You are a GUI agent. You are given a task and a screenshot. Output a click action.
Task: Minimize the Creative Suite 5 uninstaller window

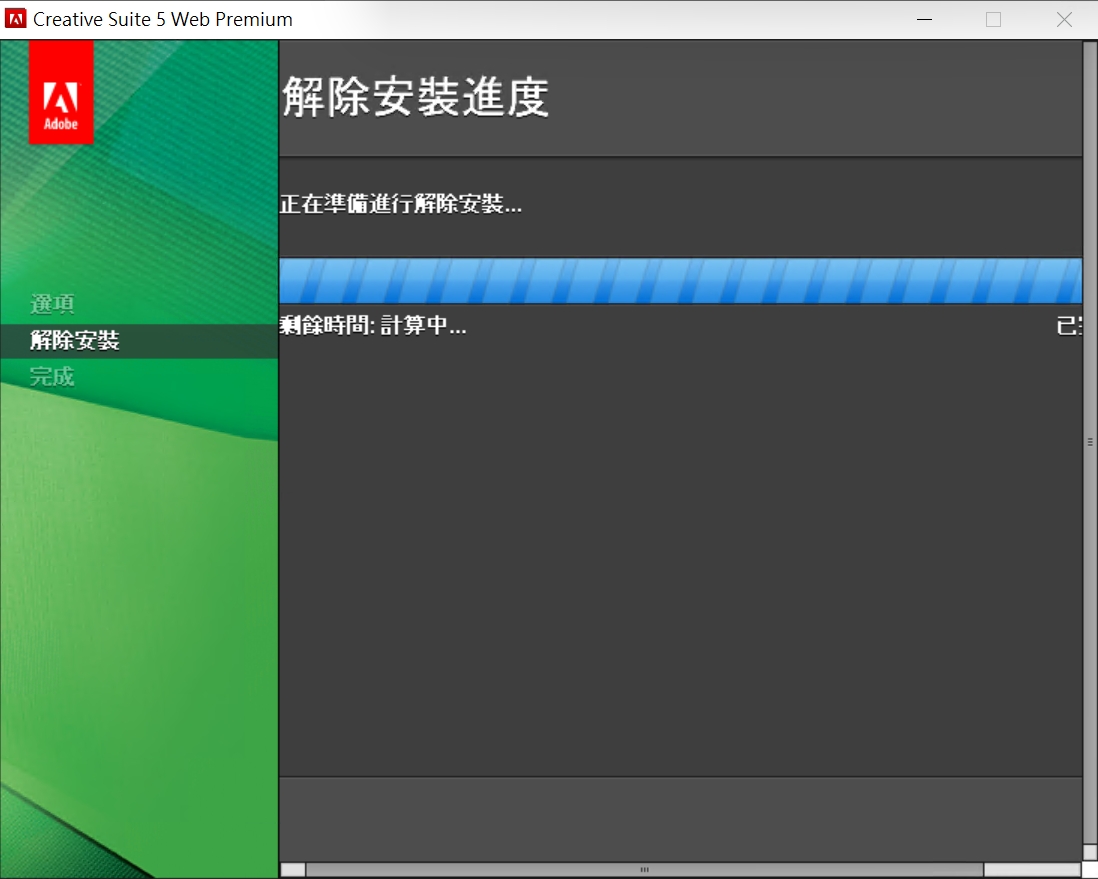tap(924, 19)
